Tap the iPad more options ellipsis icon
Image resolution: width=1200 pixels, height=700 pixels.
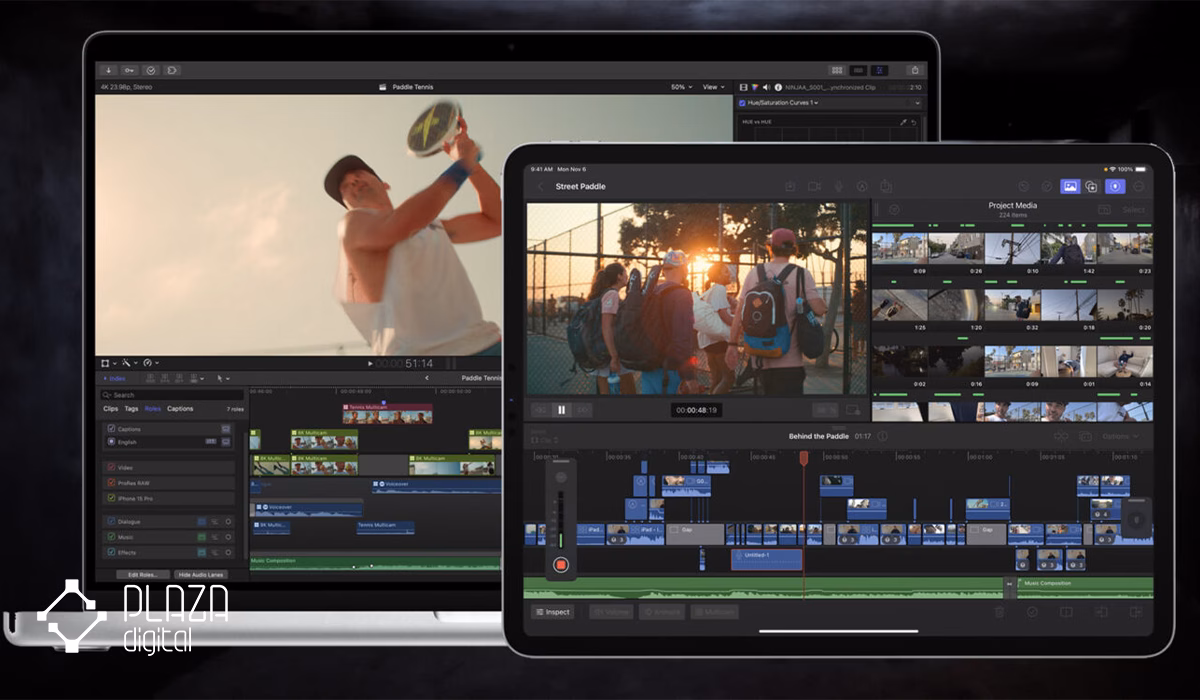[1138, 187]
